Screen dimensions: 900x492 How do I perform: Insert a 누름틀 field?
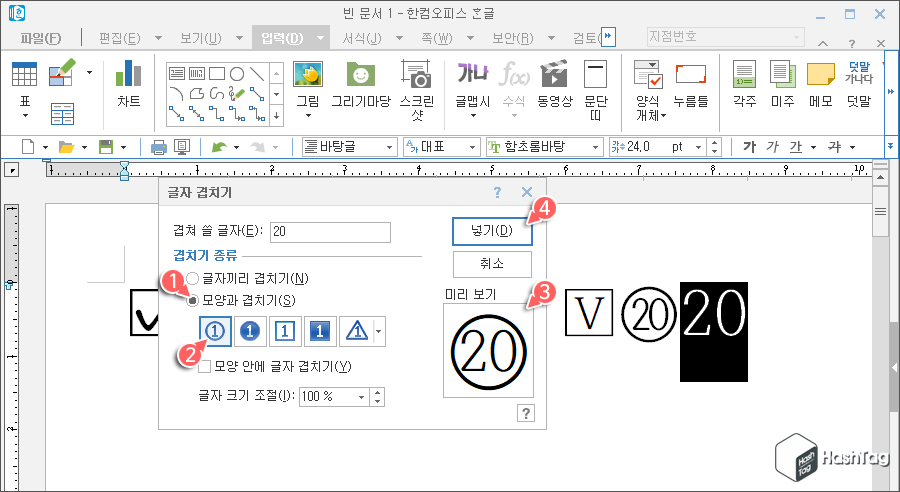(x=690, y=84)
